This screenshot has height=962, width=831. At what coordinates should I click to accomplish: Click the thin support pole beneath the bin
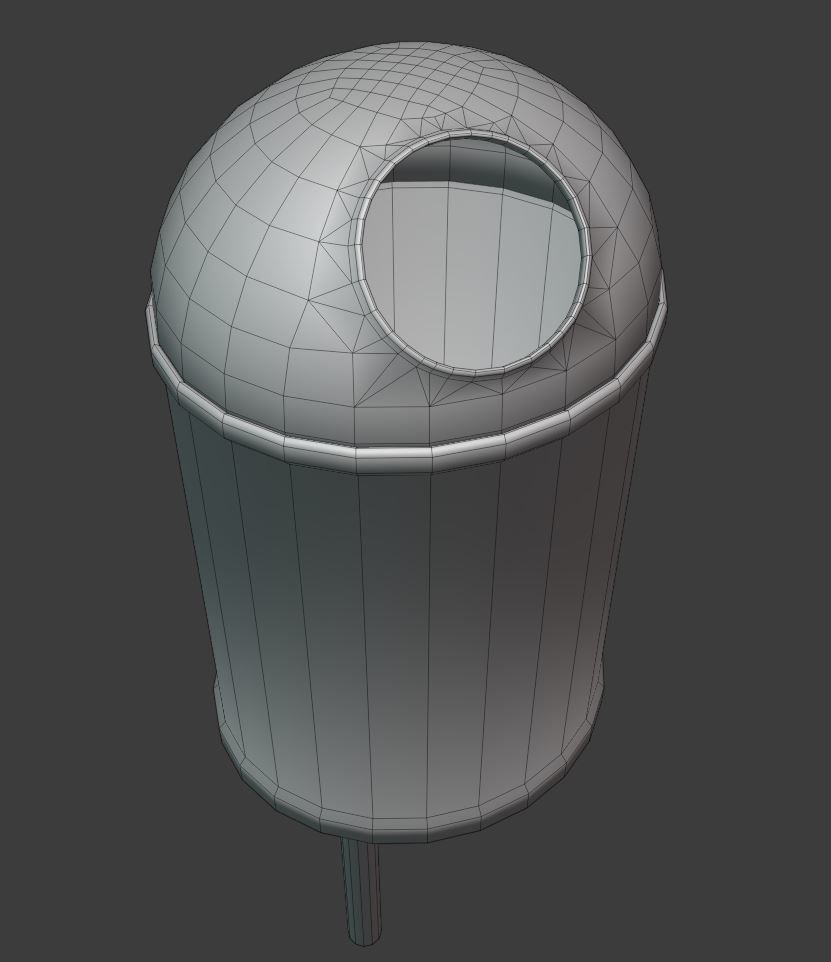coord(360,889)
